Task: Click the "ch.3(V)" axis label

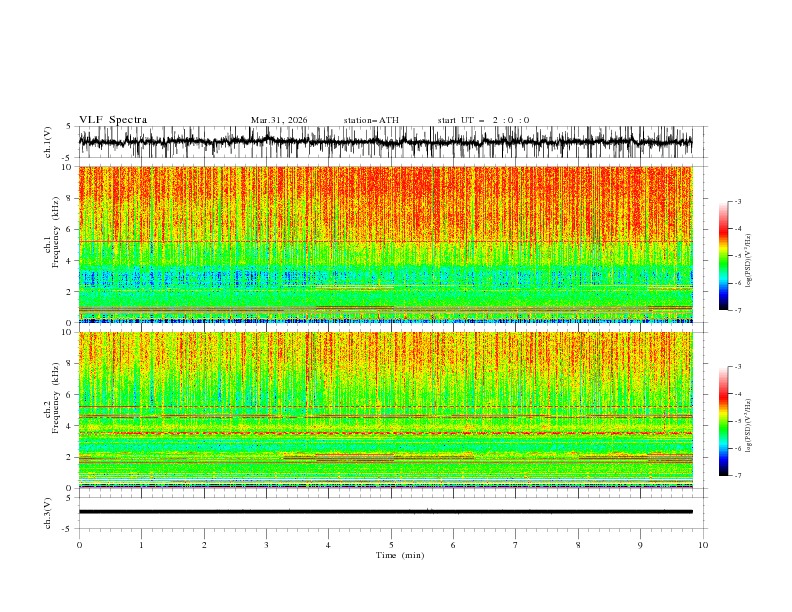Action: pos(48,513)
